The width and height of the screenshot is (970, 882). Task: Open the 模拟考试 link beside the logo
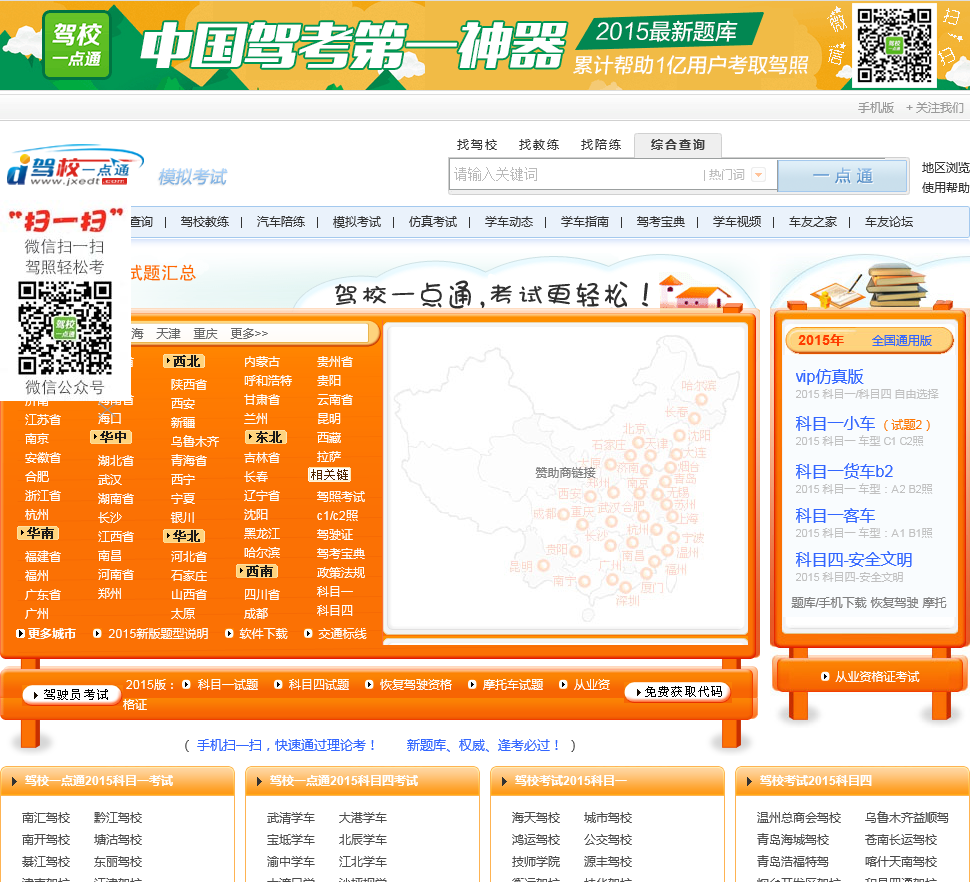(192, 177)
